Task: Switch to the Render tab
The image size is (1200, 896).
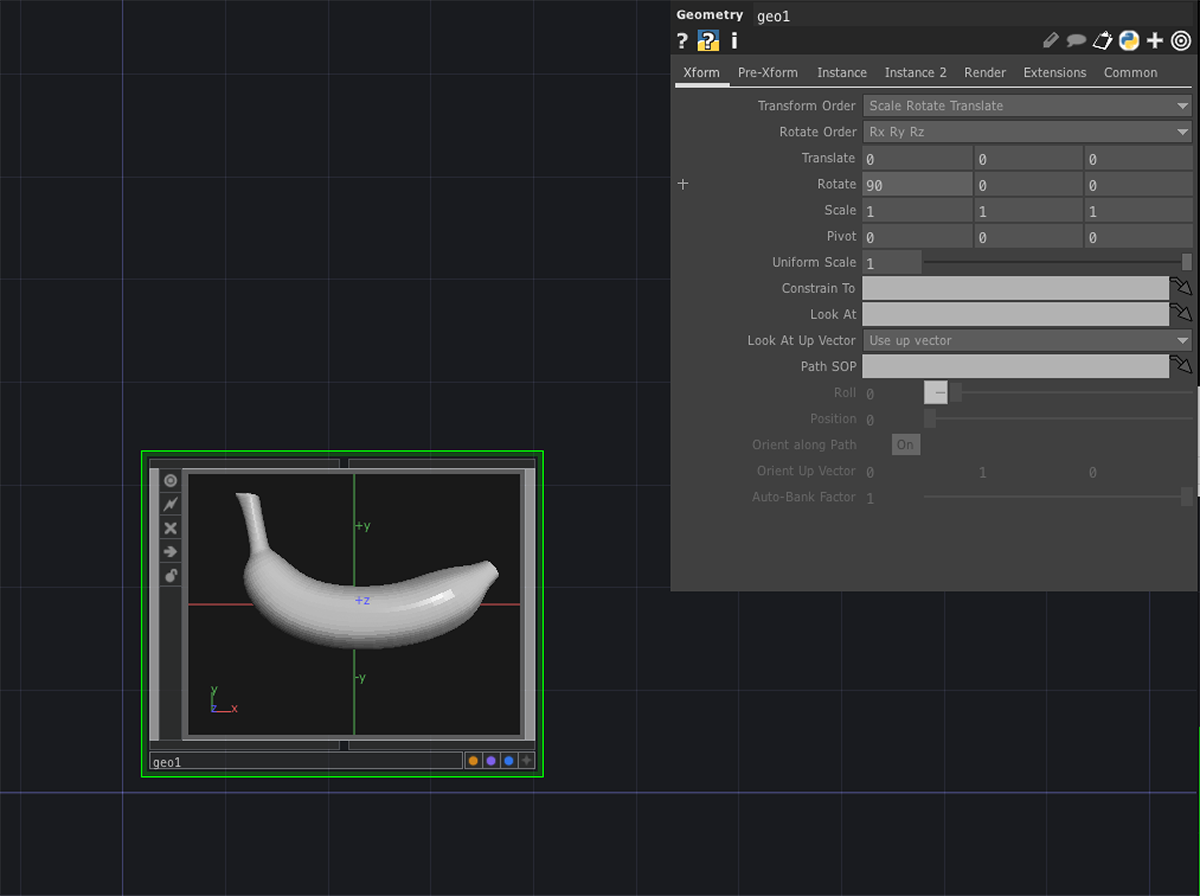Action: tap(985, 73)
